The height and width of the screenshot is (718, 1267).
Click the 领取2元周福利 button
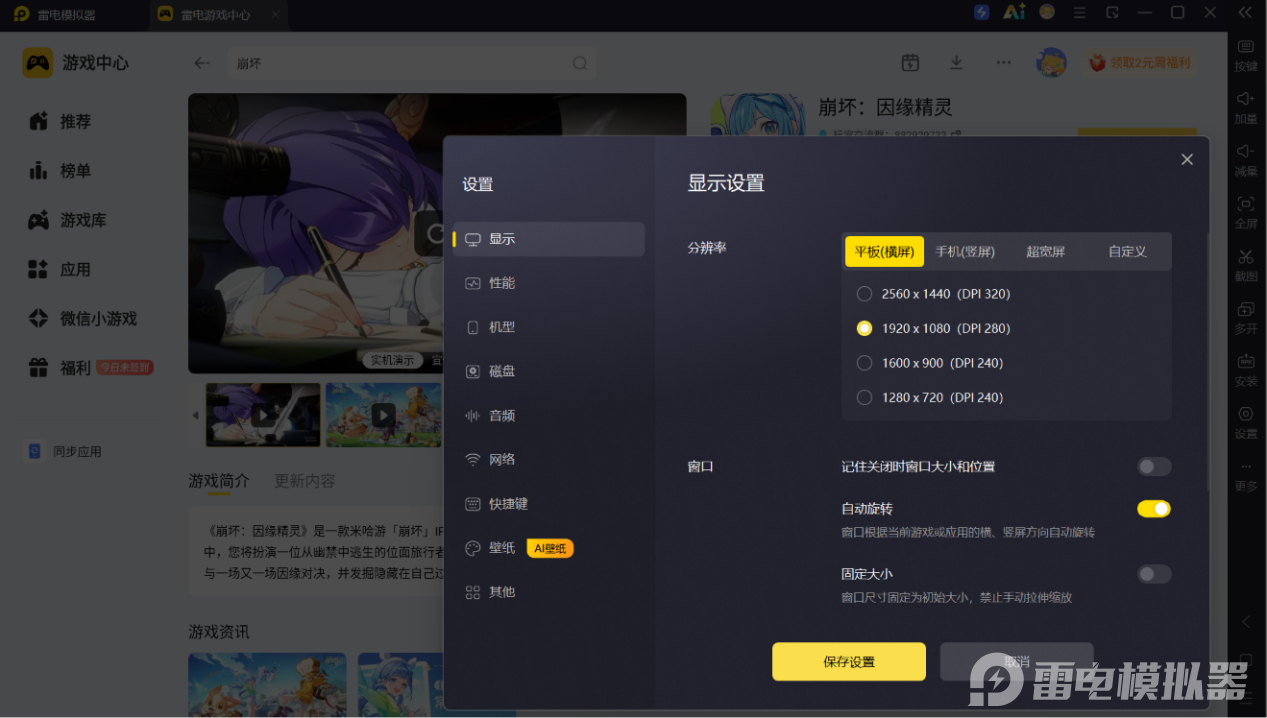(1140, 63)
